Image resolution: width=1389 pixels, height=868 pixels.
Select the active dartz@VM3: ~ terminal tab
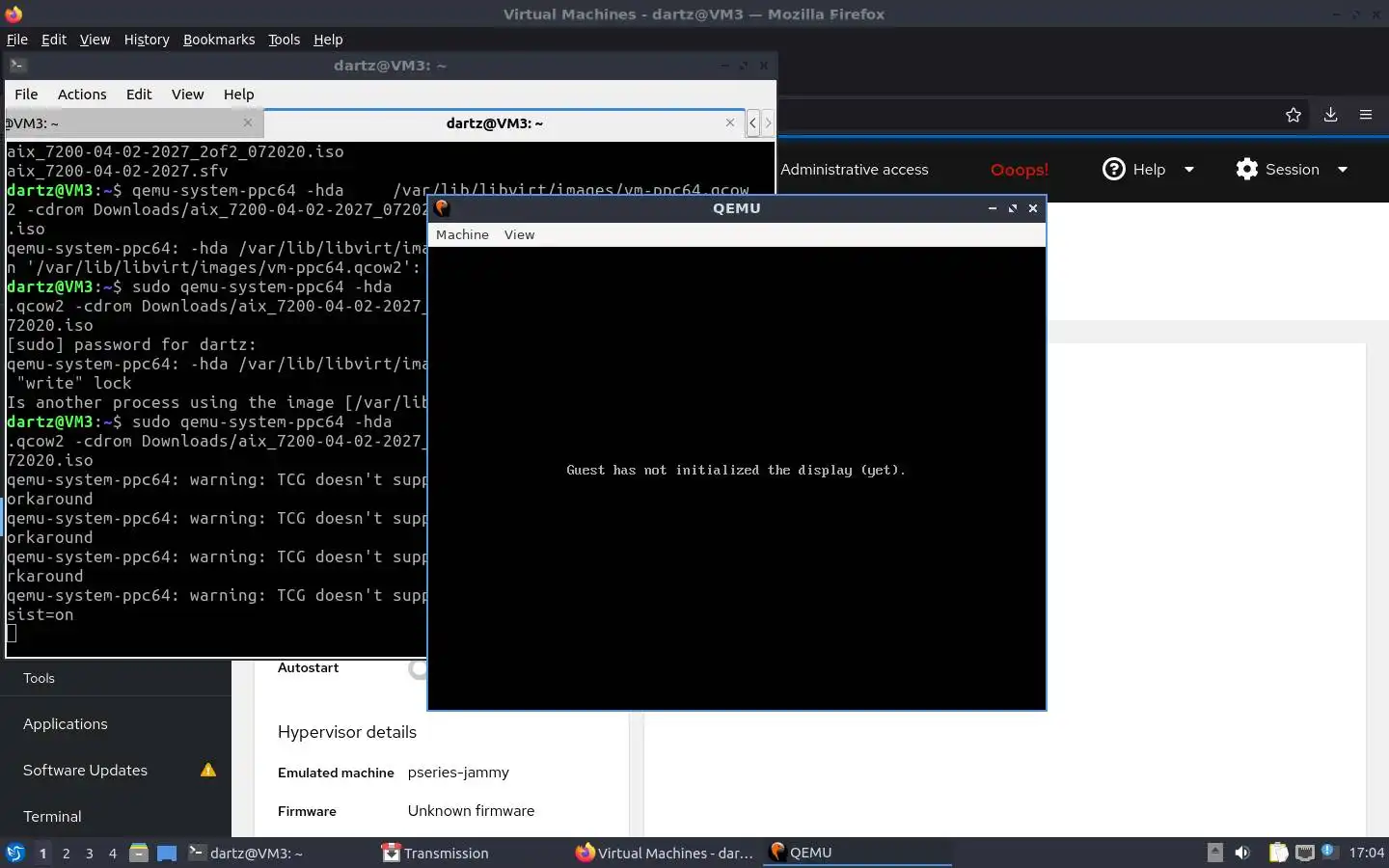(x=504, y=123)
